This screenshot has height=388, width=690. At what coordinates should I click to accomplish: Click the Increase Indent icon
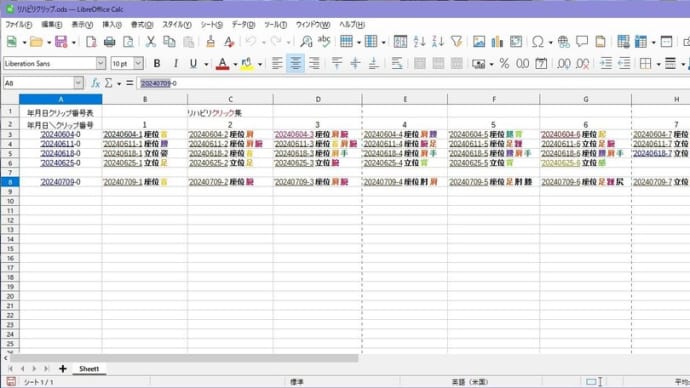[x=606, y=64]
